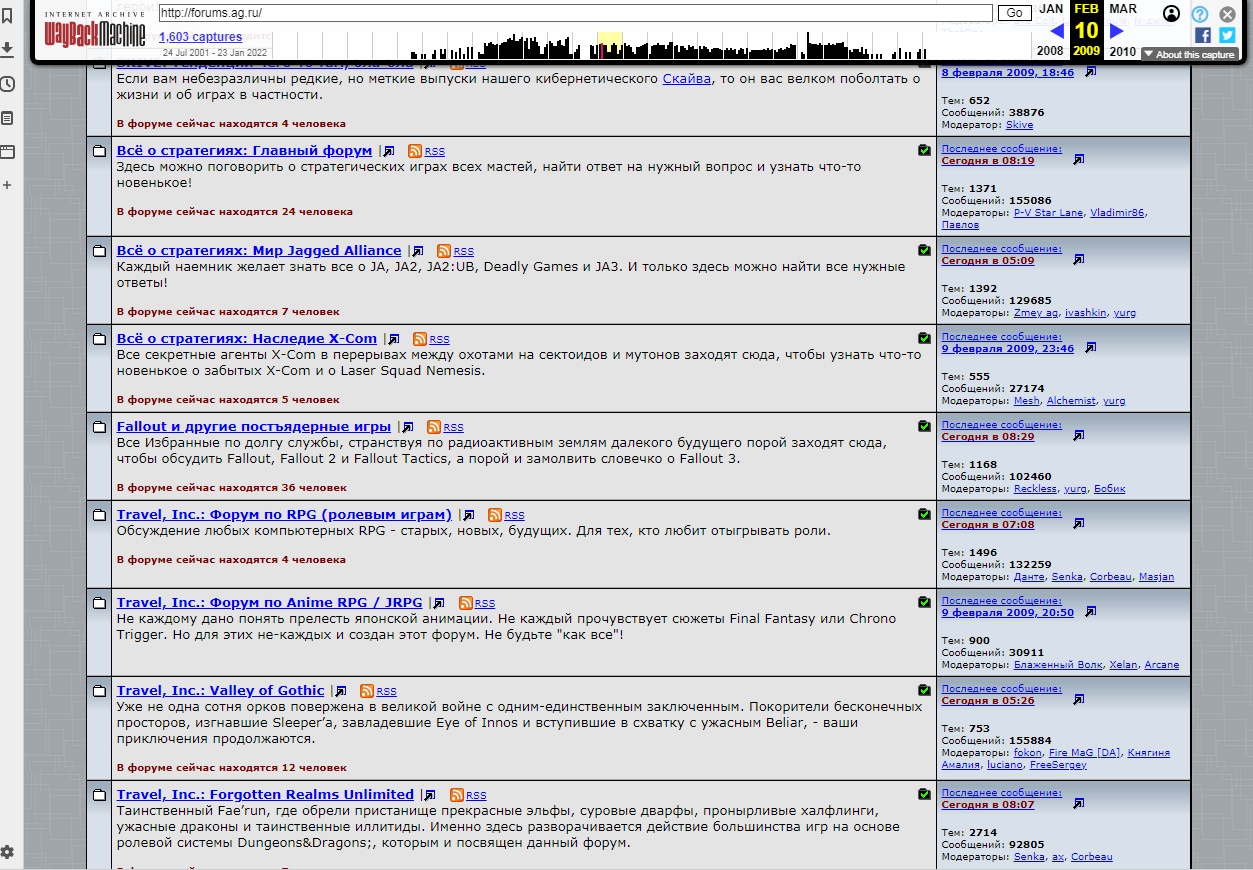1253x870 pixels.
Task: Click the folder icon beside Форум по RPG (ролевым играм)
Action: 99,515
